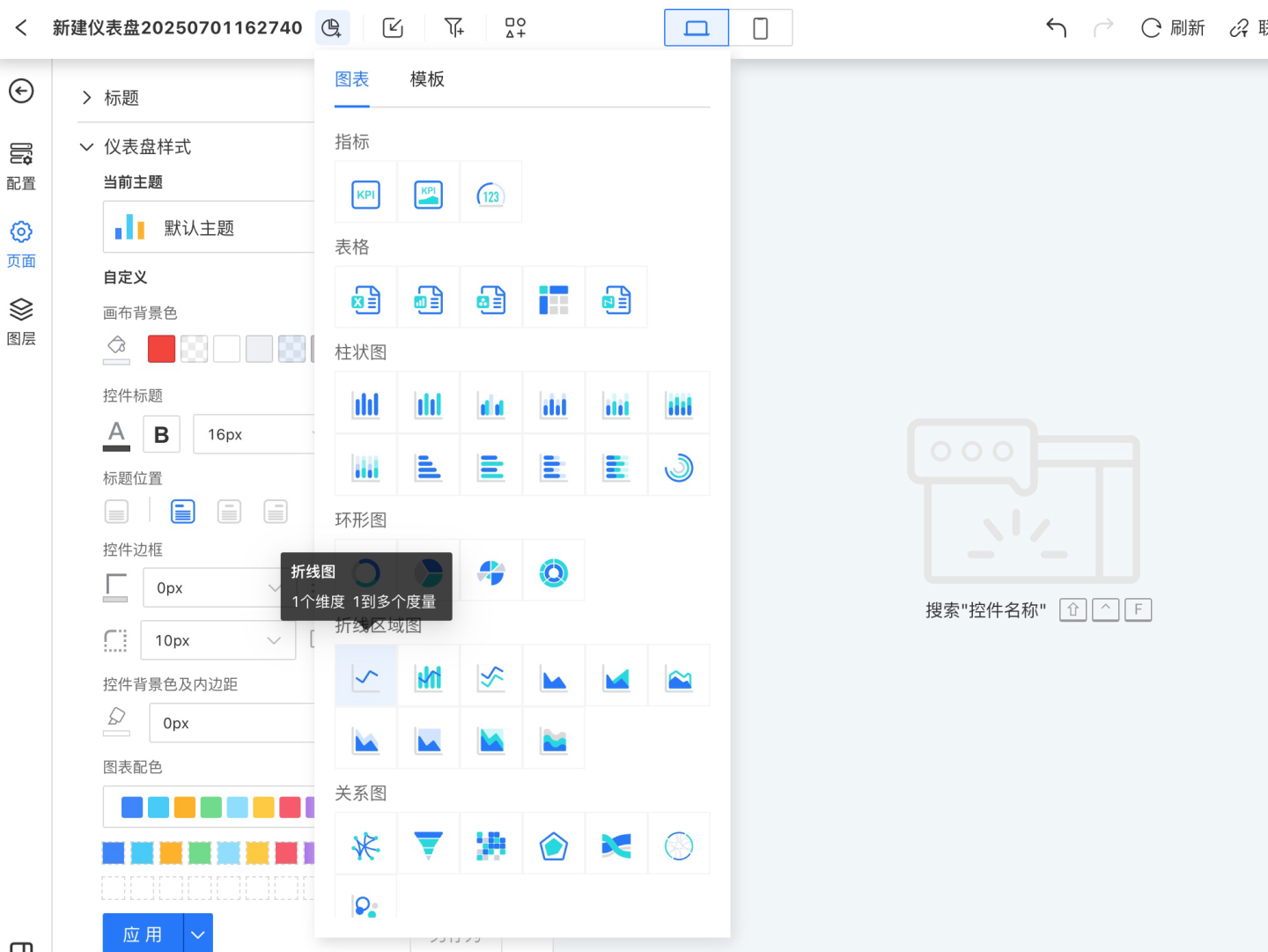The width and height of the screenshot is (1268, 952).
Task: Select the line chart icon
Action: (x=366, y=677)
